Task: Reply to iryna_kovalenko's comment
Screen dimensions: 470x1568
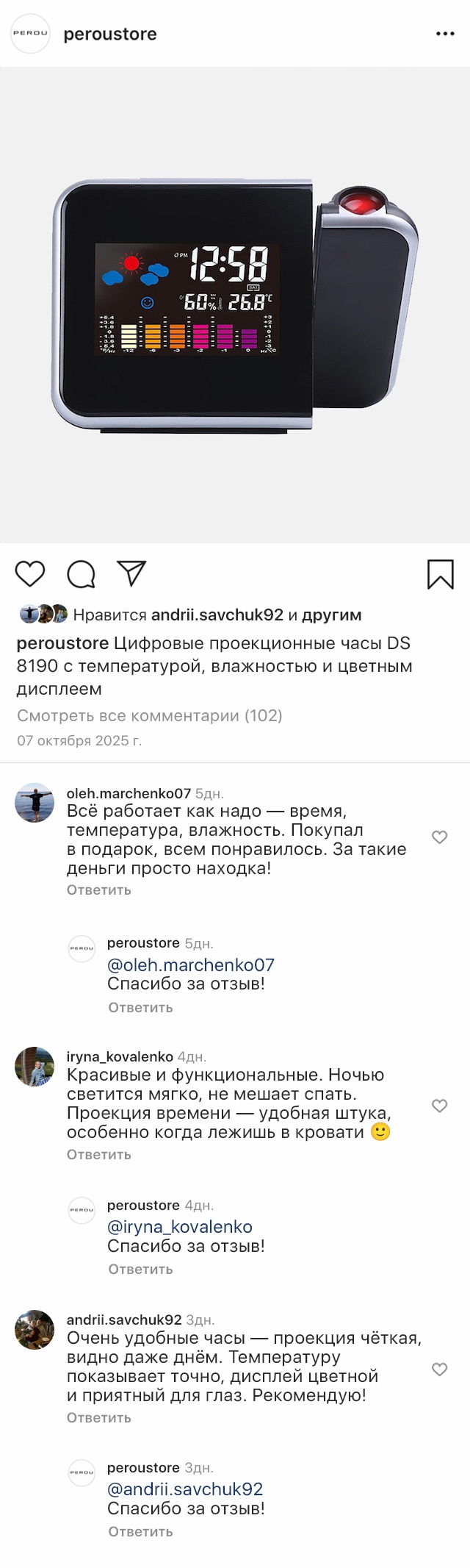Action: 99,1155
